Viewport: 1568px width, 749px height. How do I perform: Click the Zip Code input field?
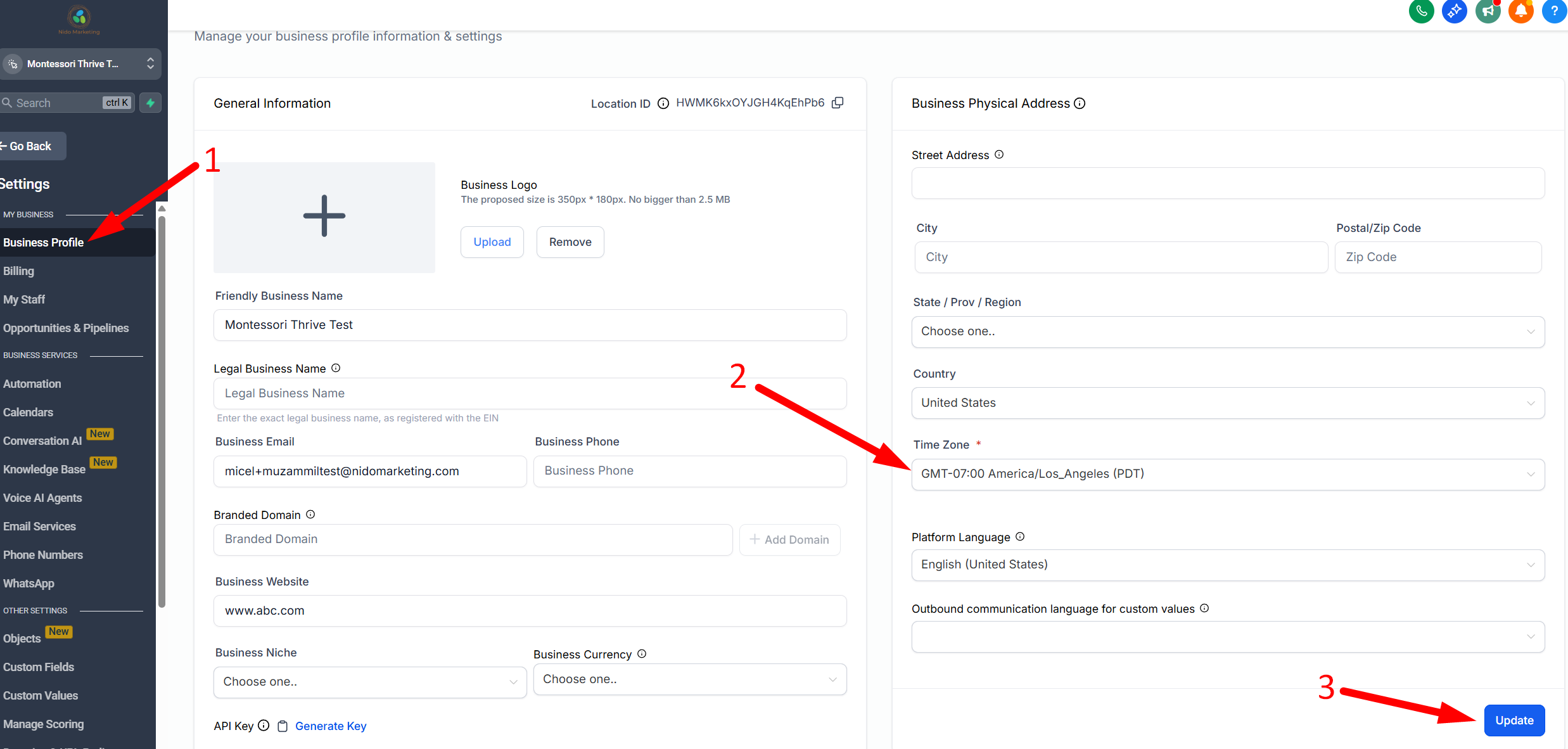tap(1438, 257)
